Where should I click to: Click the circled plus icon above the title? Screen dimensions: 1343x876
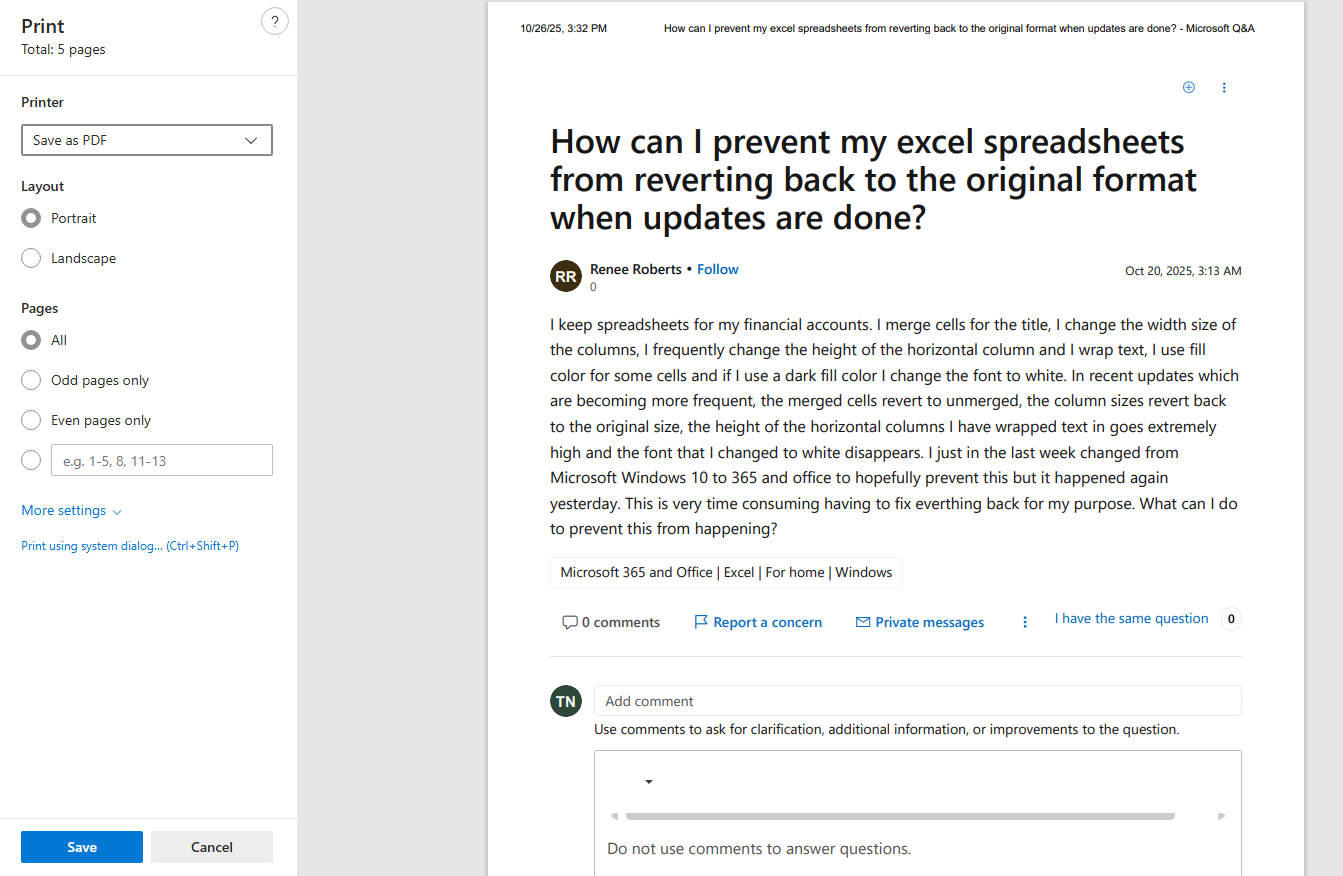click(1189, 87)
